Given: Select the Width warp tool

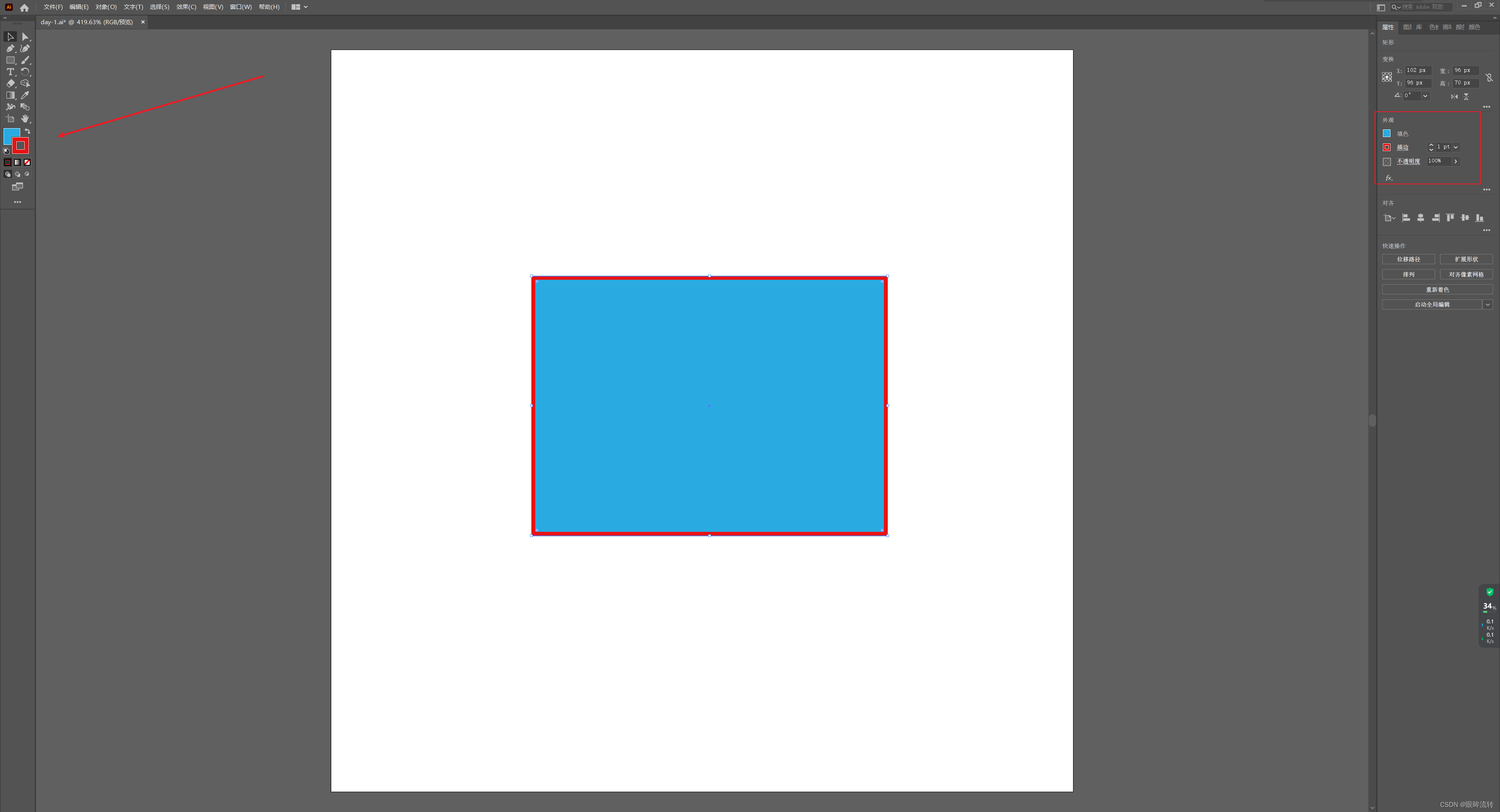Looking at the screenshot, I should 10,107.
